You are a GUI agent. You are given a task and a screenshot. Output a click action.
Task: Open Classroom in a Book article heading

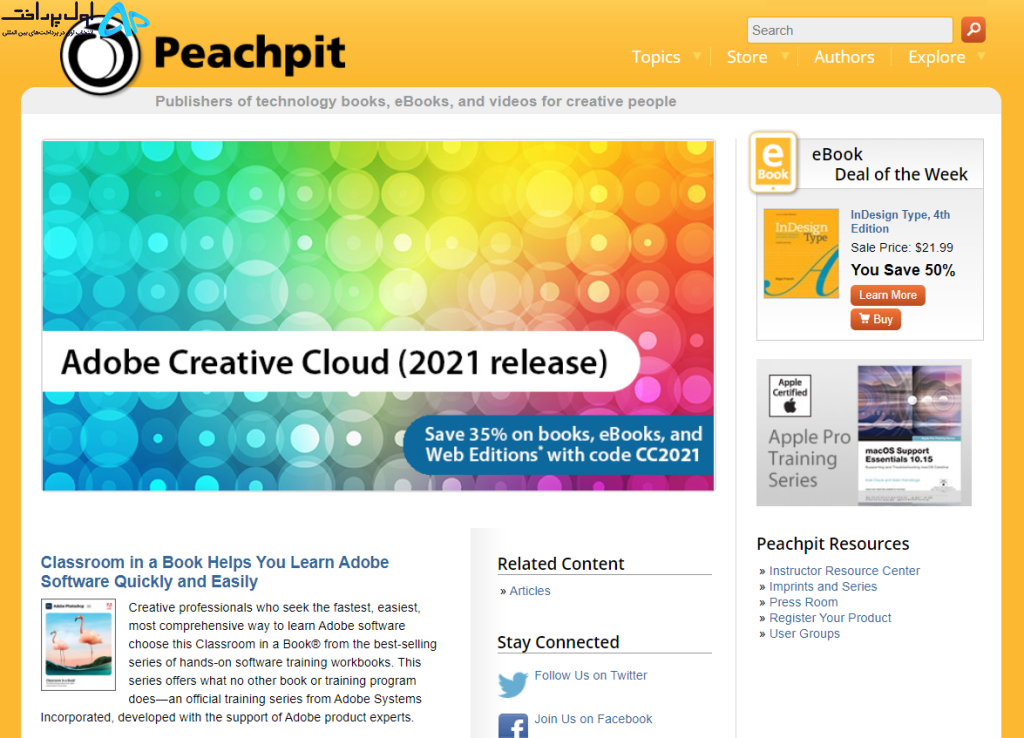(x=215, y=571)
